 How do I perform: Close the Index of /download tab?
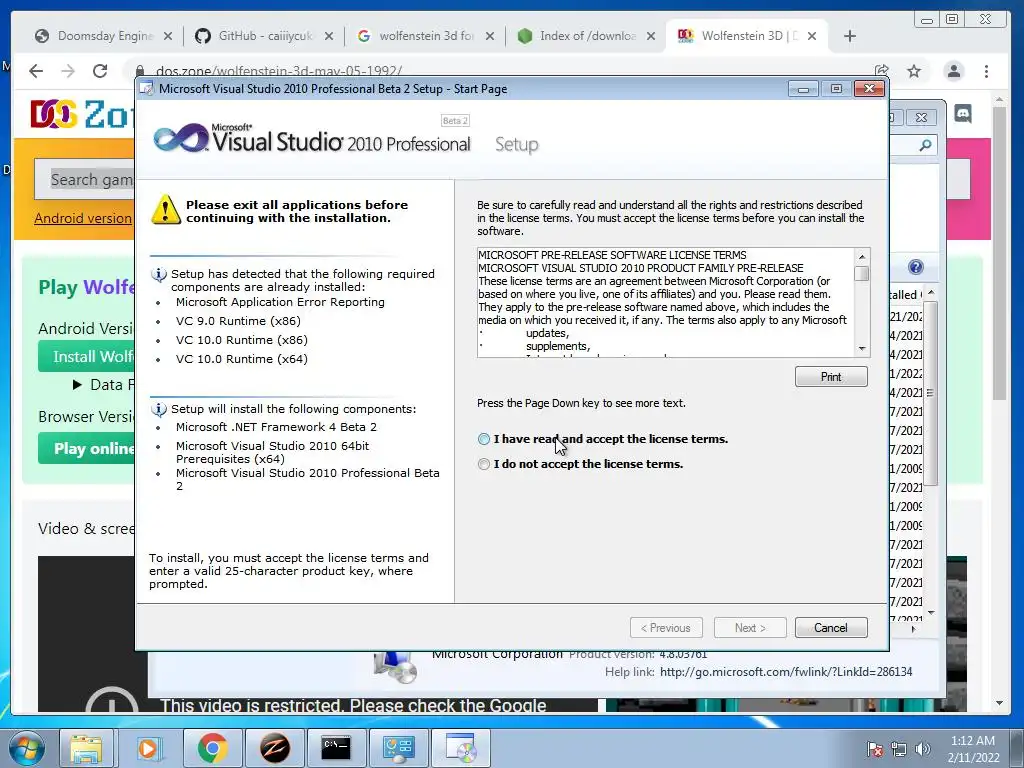pos(651,36)
